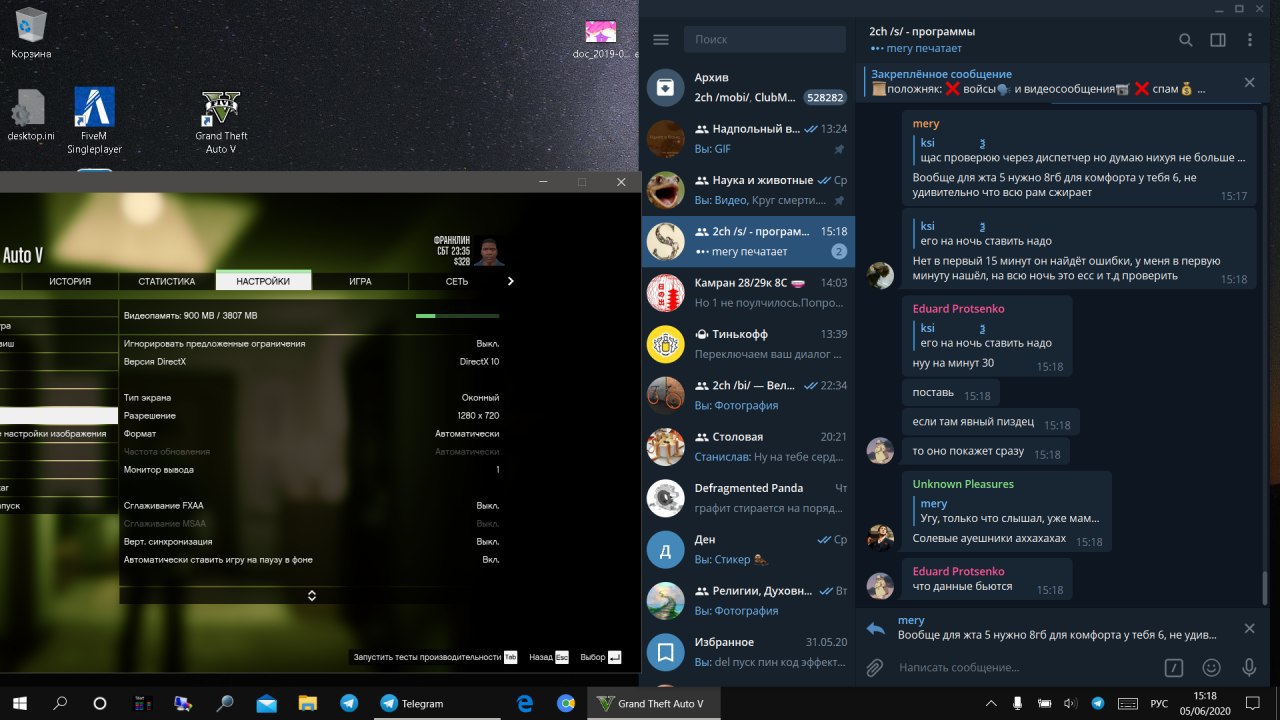This screenshot has width=1280, height=720.
Task: Open Столовая group chat
Action: tap(748, 446)
